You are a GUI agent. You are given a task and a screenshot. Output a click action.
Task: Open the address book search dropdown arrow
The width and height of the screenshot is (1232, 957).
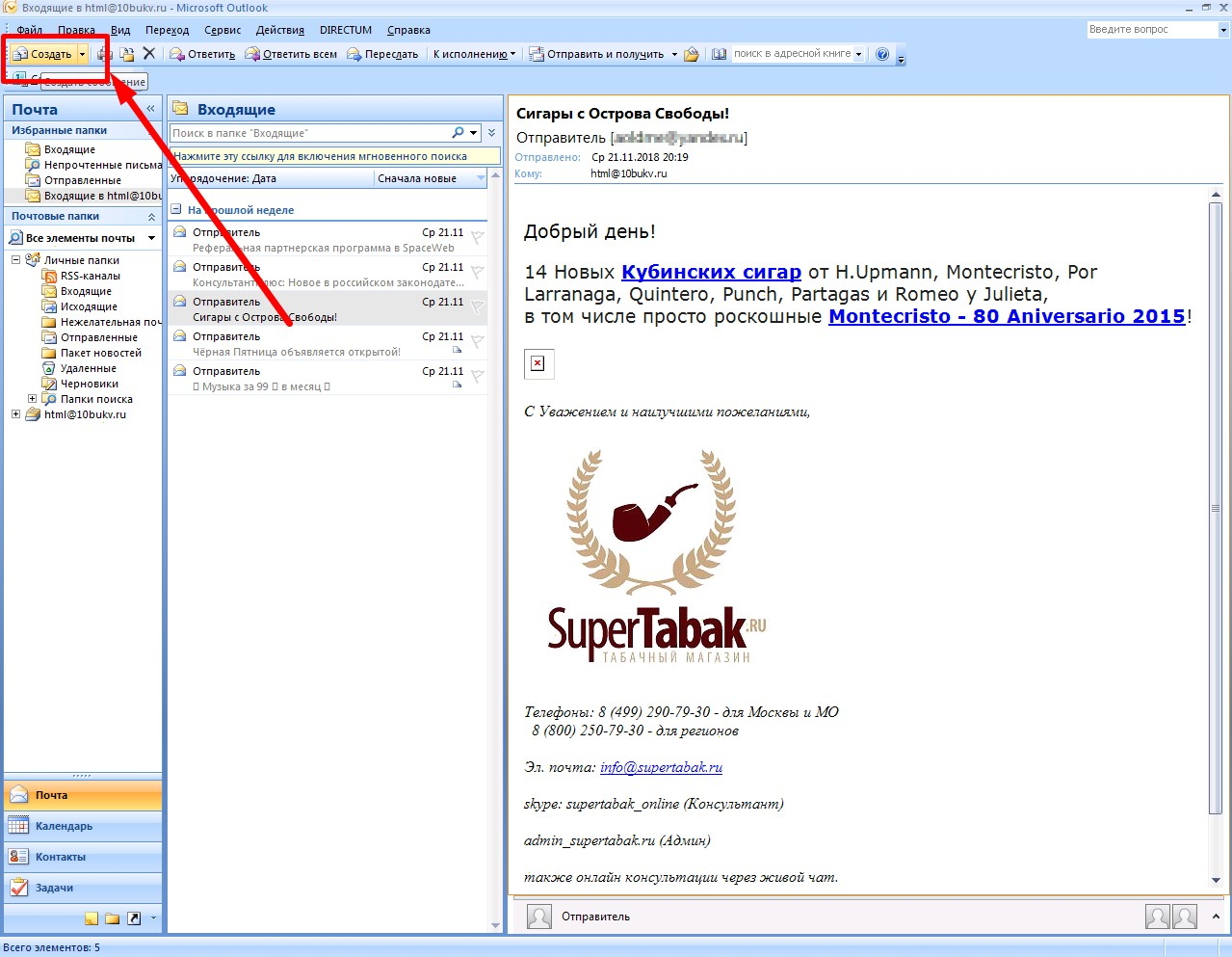(x=859, y=54)
